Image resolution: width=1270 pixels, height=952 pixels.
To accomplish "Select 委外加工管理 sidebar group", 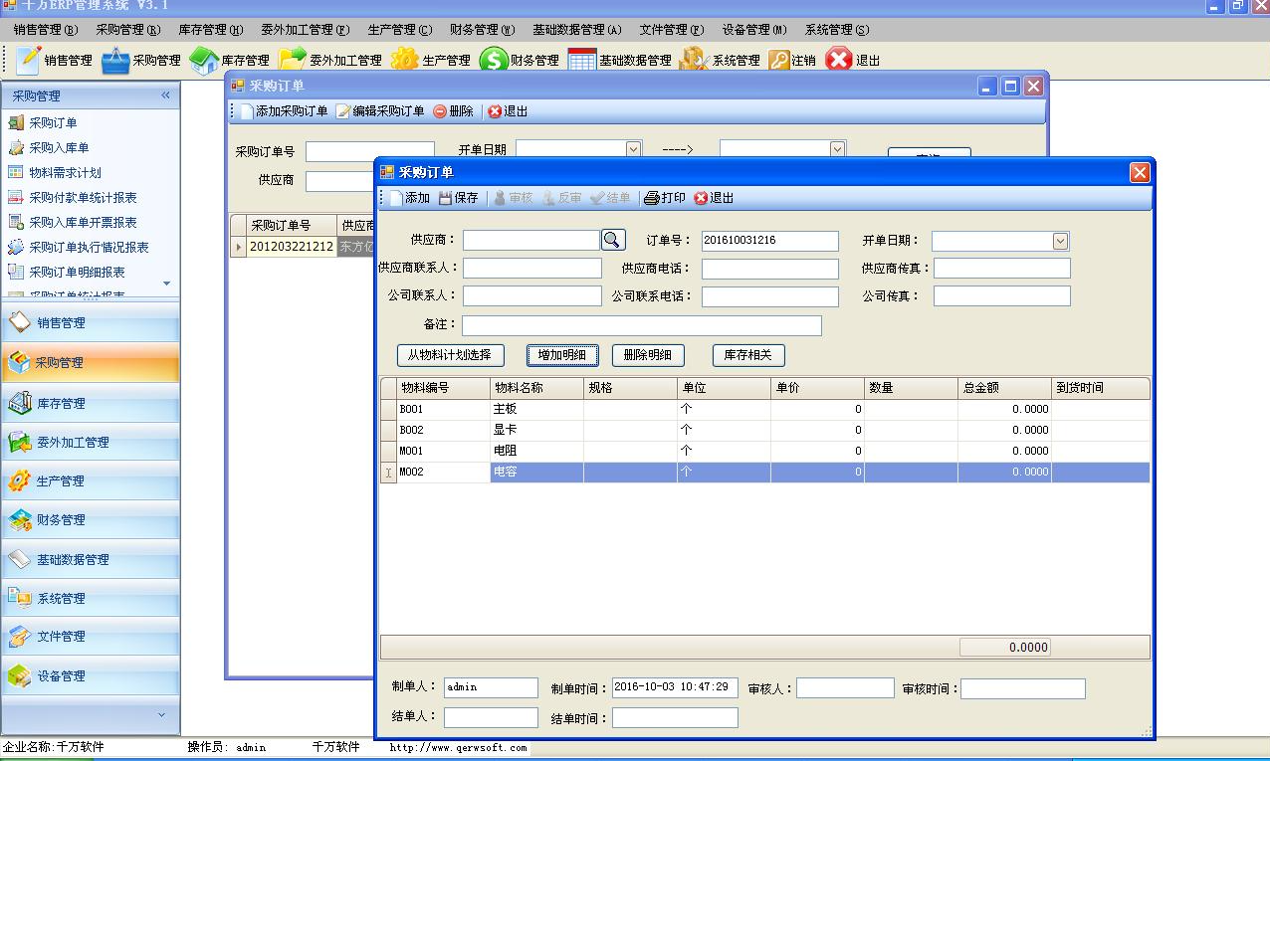I will [x=91, y=442].
